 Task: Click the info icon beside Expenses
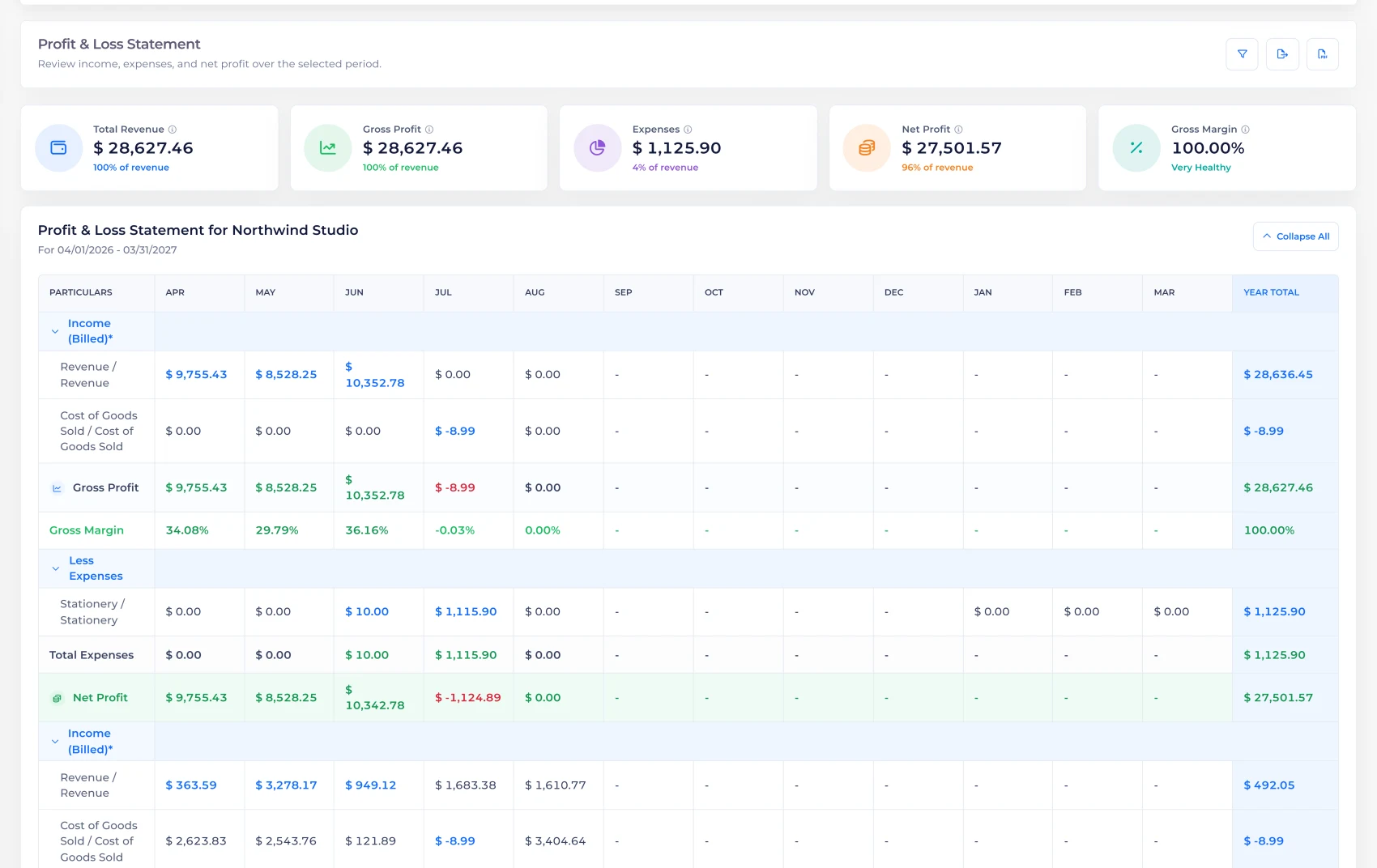click(688, 130)
